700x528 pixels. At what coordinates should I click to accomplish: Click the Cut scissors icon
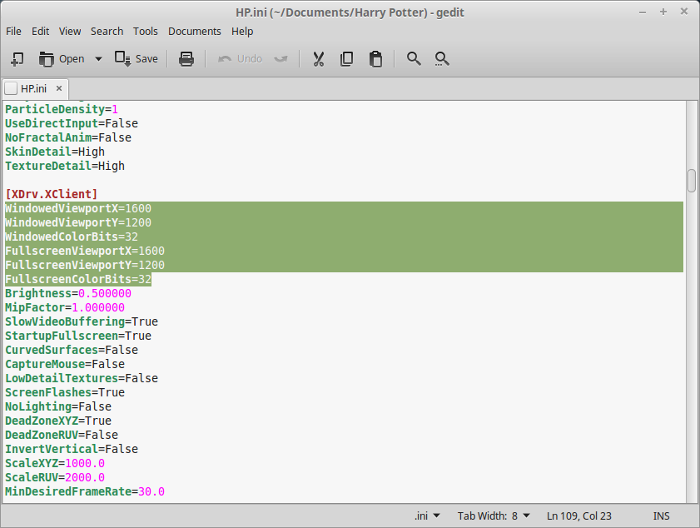318,59
